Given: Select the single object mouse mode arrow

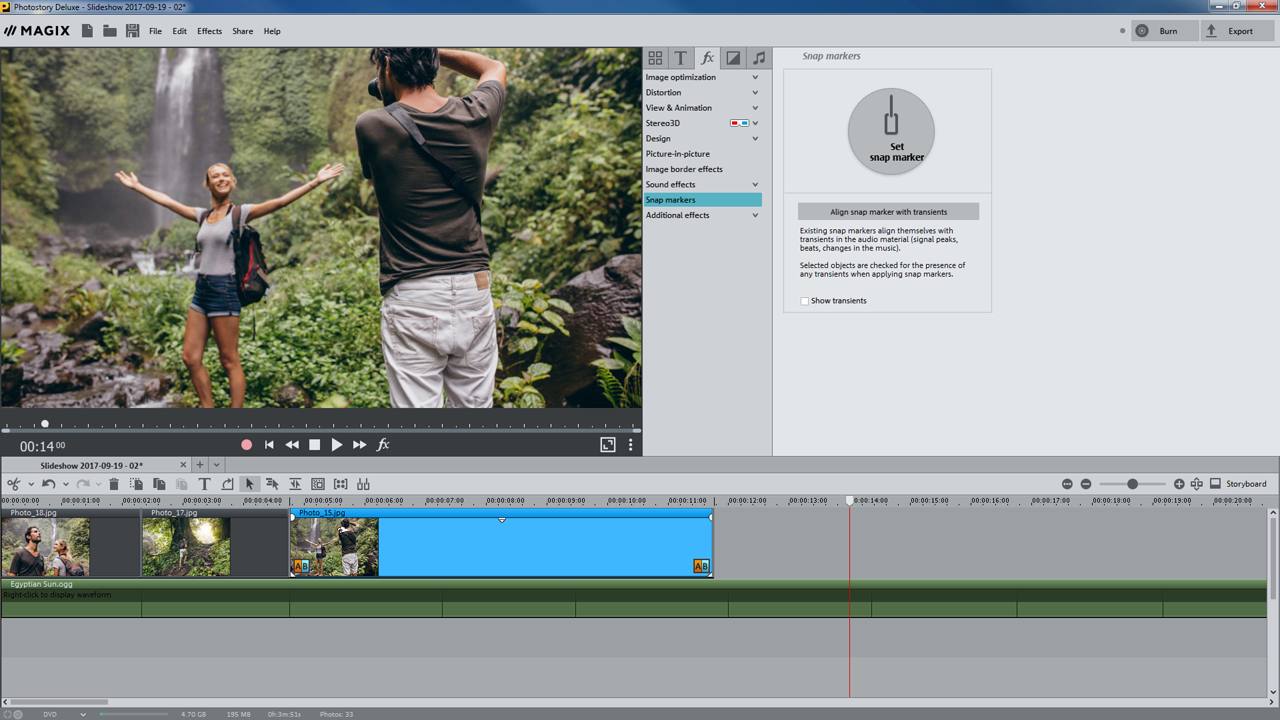Looking at the screenshot, I should click(x=250, y=484).
